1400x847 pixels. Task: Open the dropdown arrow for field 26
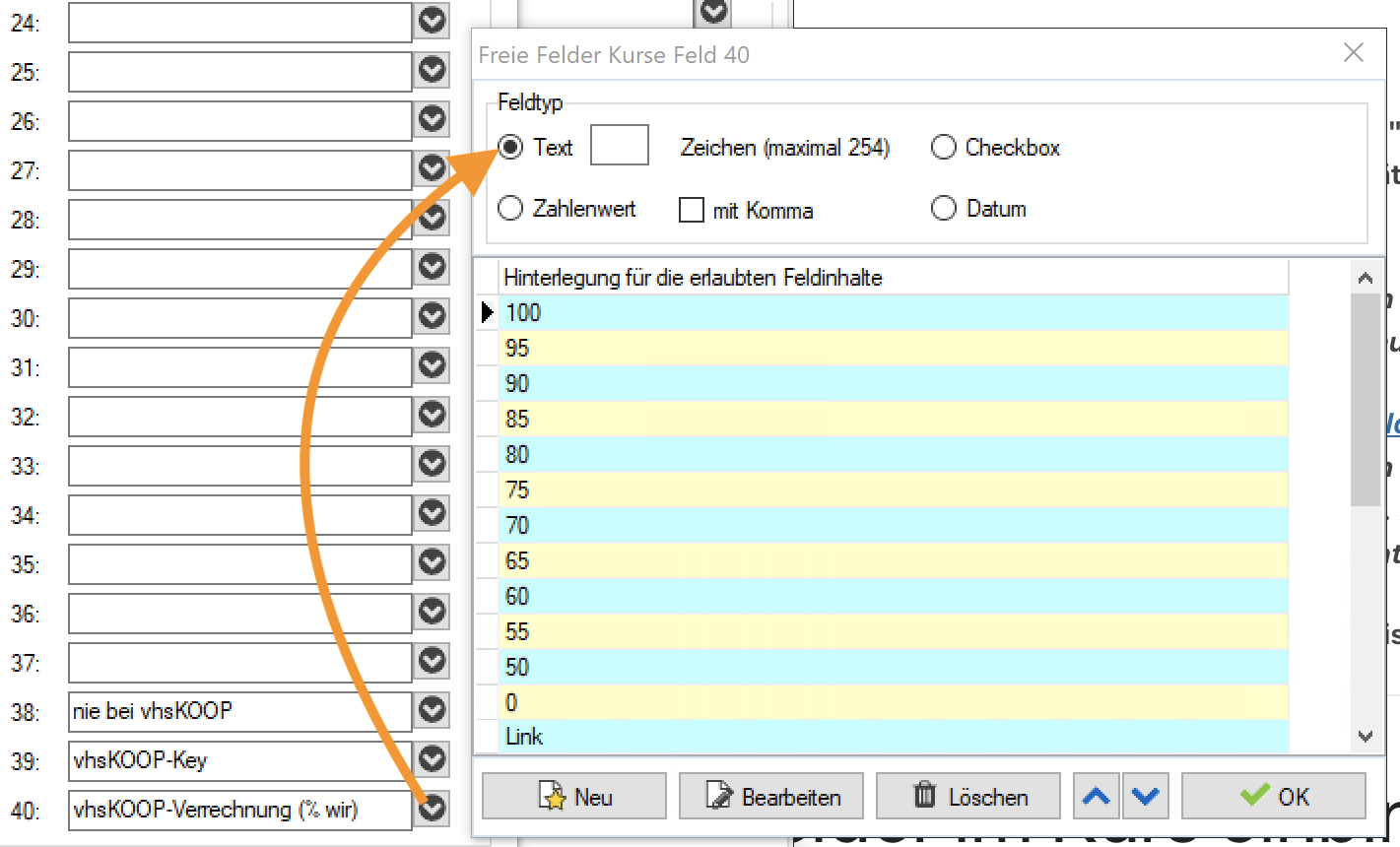tap(432, 118)
